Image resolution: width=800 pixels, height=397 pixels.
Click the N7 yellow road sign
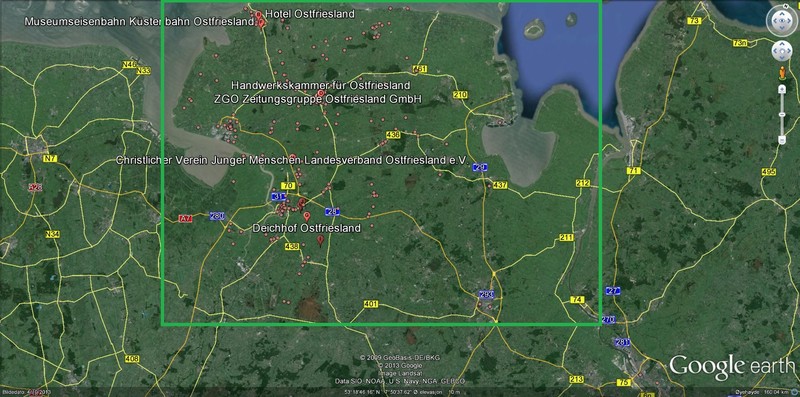[49, 159]
